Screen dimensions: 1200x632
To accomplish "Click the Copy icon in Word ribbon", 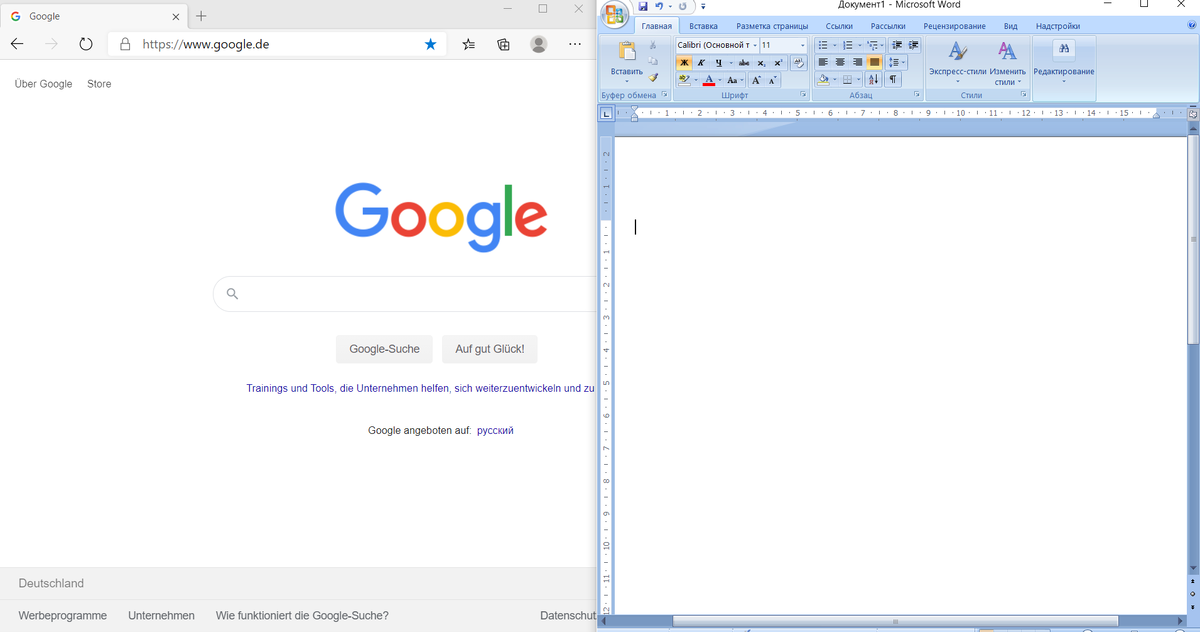I will (x=653, y=61).
